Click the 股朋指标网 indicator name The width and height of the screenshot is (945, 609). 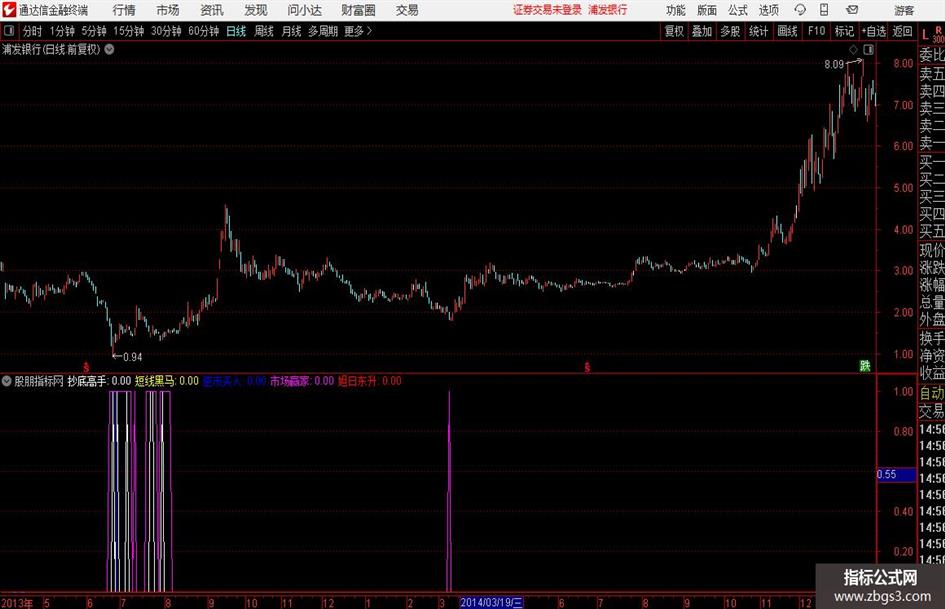click(x=39, y=381)
